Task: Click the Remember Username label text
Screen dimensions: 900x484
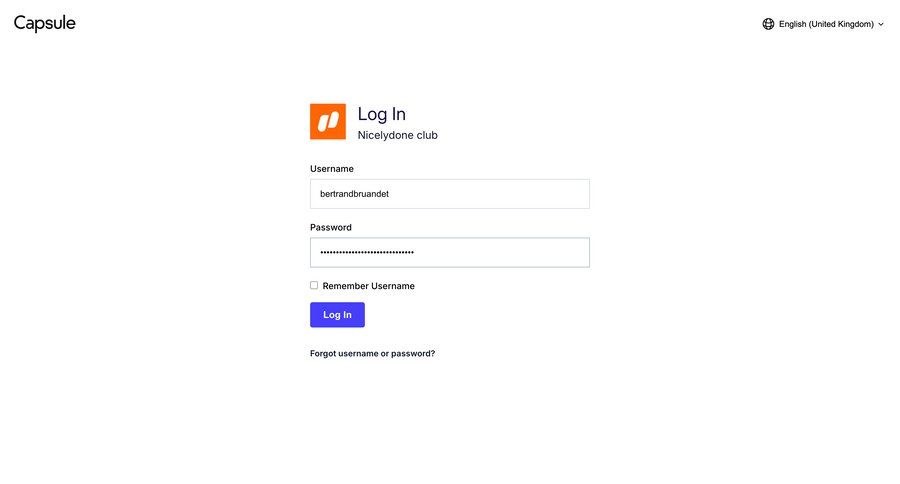Action: (x=368, y=286)
